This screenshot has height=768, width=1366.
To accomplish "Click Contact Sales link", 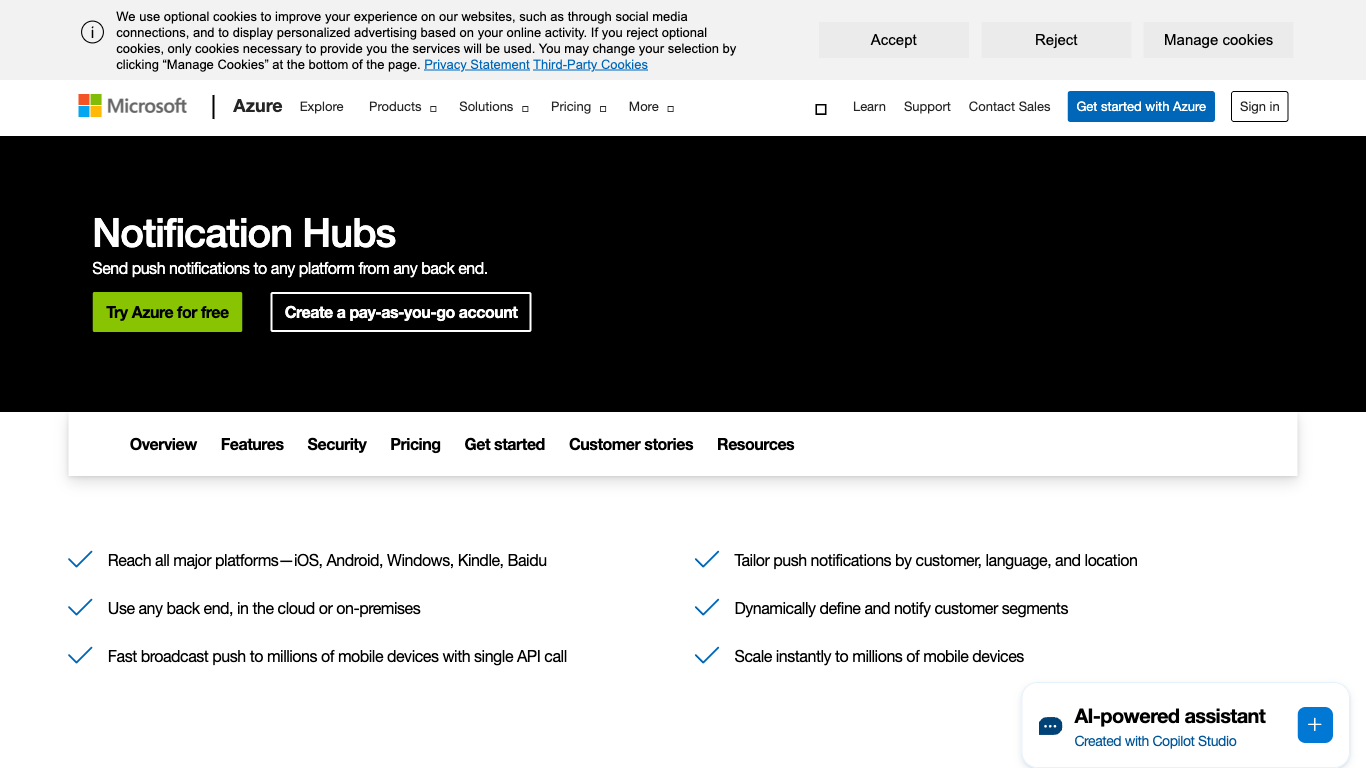I will tap(1009, 107).
